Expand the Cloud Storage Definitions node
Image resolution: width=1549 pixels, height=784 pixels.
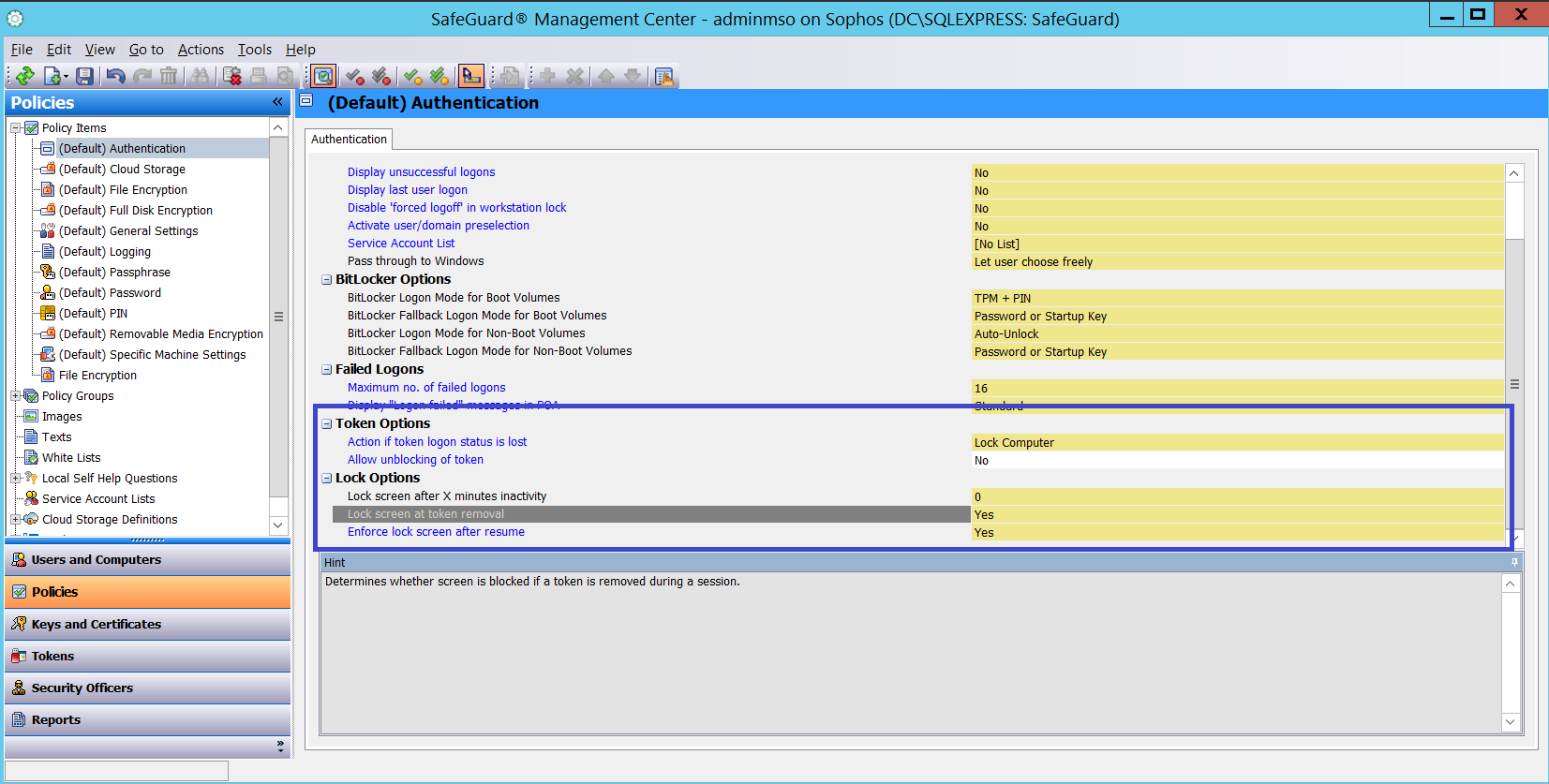point(15,520)
